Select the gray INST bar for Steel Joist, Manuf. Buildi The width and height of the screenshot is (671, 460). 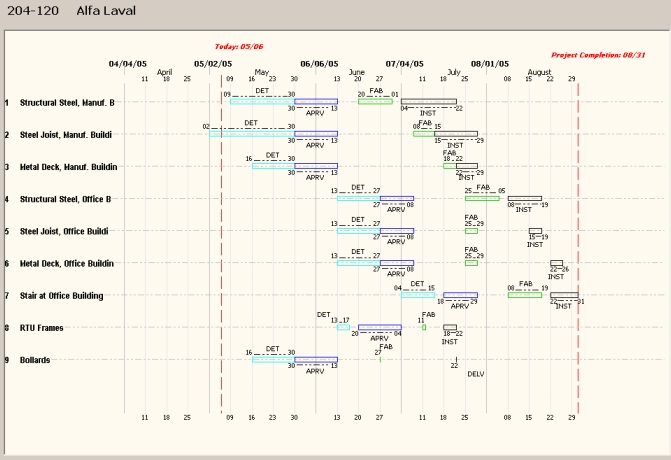455,133
